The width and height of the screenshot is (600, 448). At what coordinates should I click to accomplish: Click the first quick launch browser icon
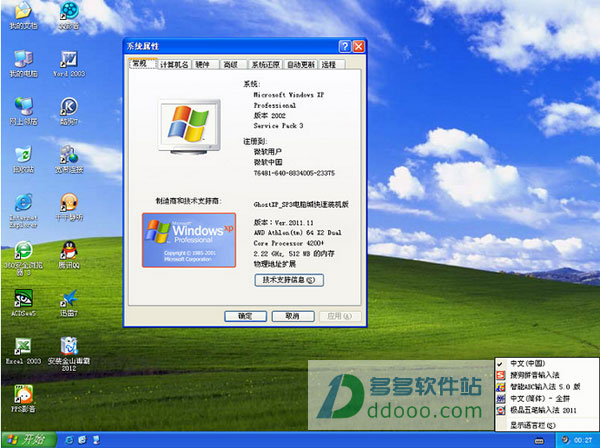pos(69,440)
